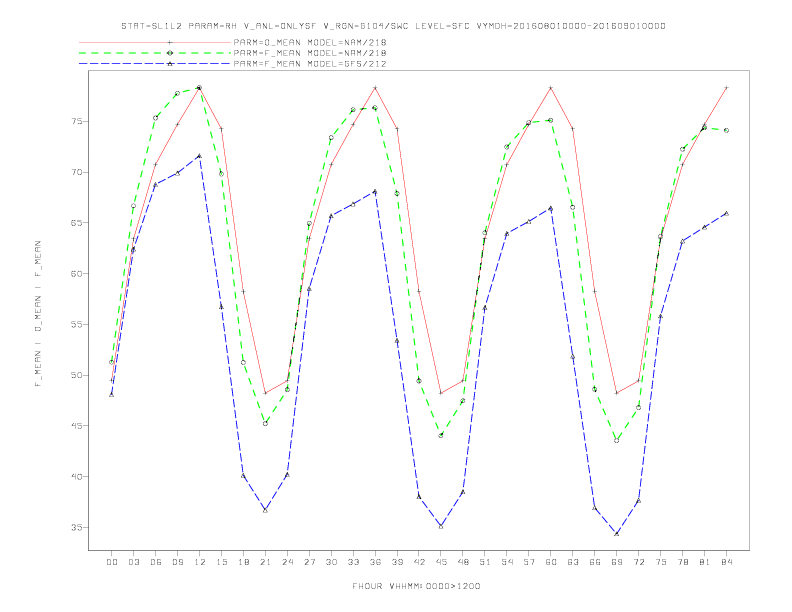Click x-axis tick label 66
This screenshot has width=792, height=612.
tap(595, 562)
